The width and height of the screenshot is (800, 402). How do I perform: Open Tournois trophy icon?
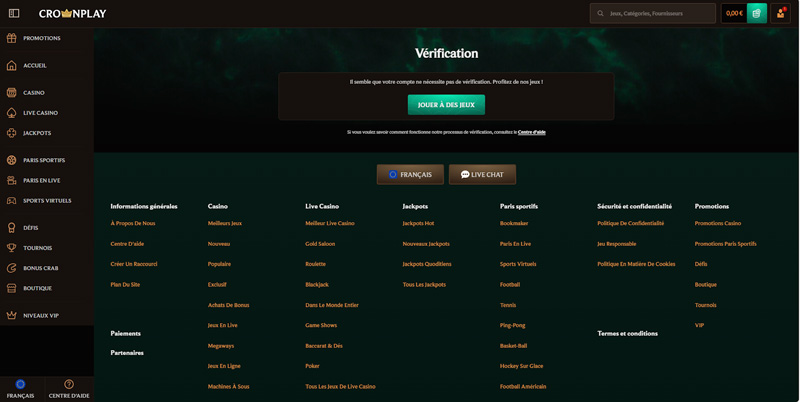[x=11, y=247]
